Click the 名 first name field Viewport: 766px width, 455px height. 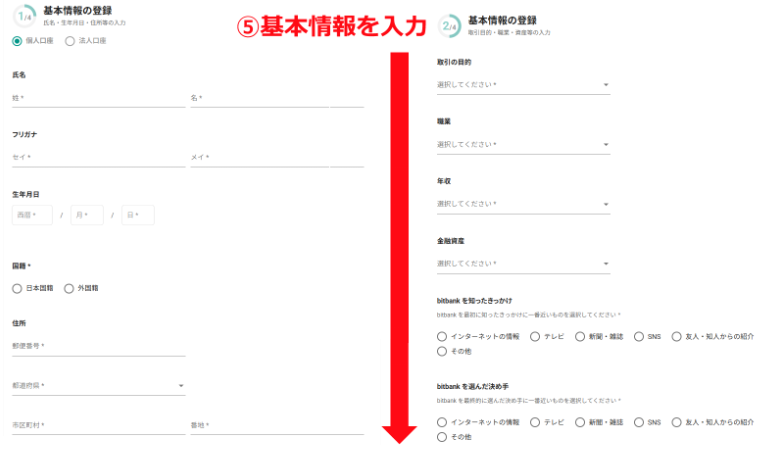tap(277, 98)
